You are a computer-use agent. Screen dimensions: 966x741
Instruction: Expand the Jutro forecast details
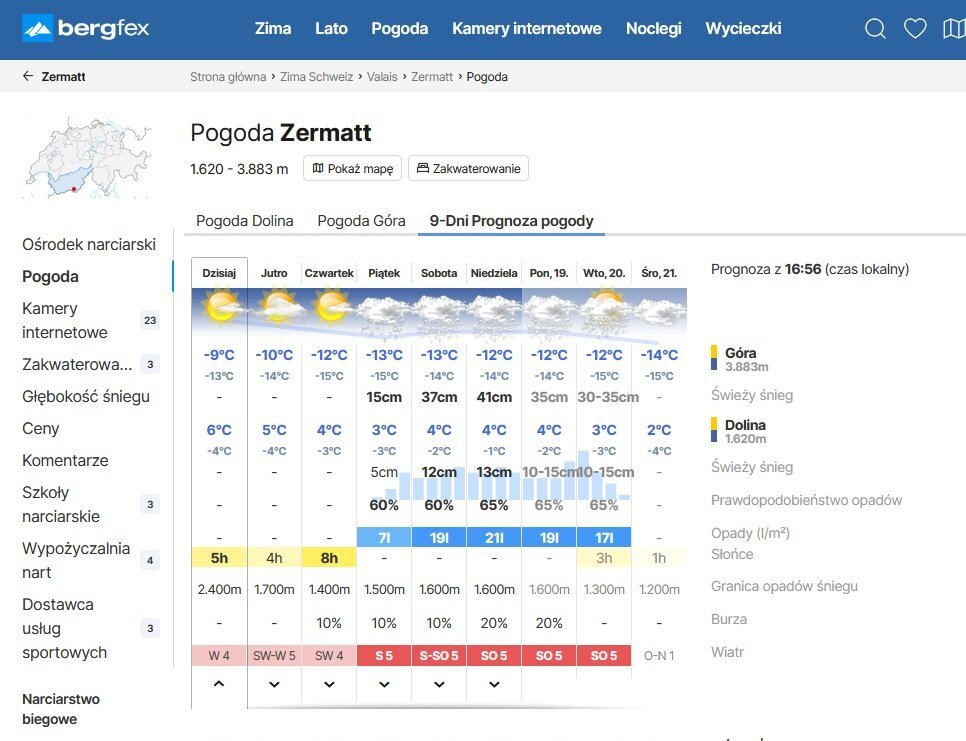[x=274, y=684]
